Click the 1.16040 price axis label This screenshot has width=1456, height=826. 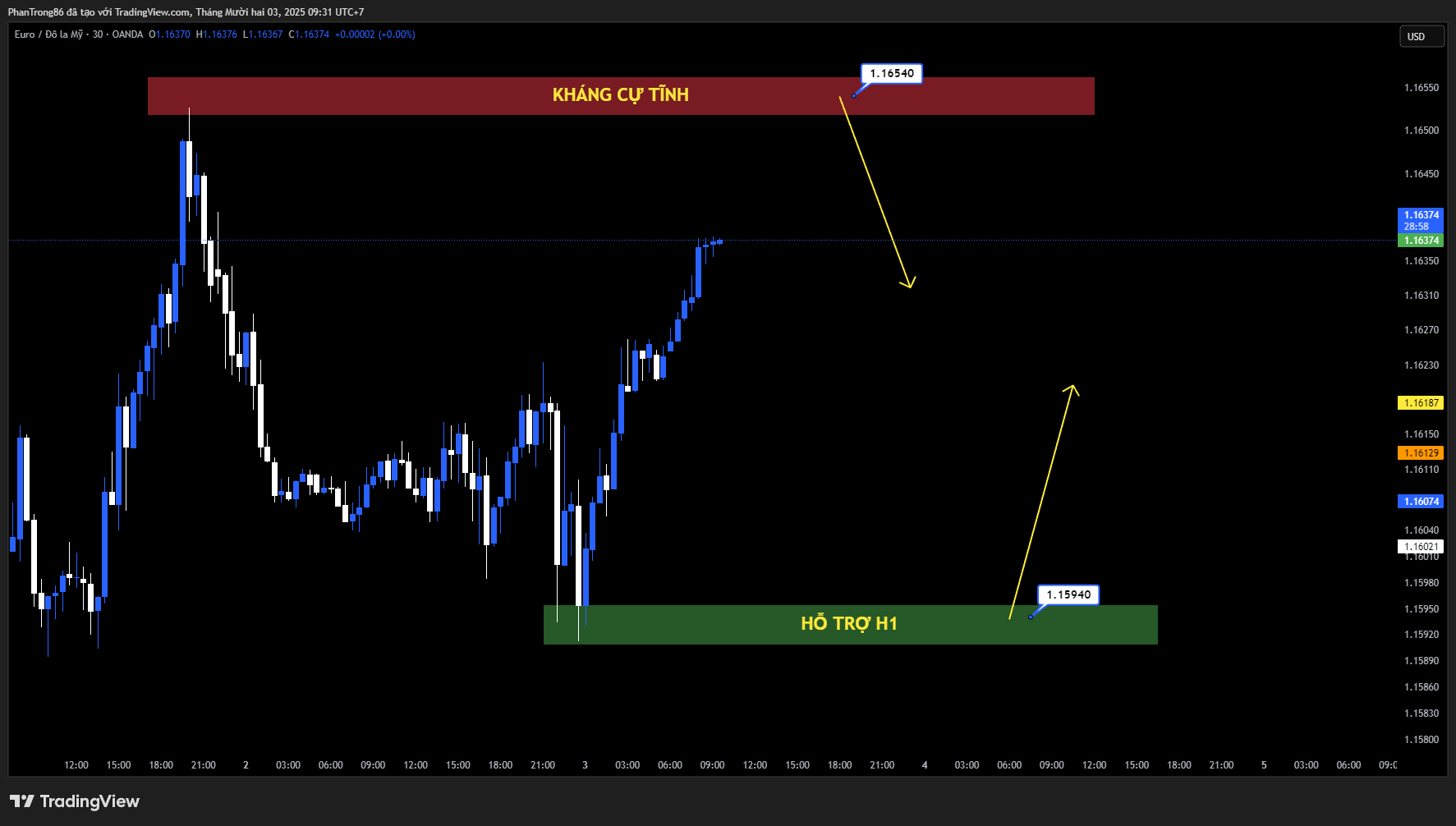click(1422, 530)
